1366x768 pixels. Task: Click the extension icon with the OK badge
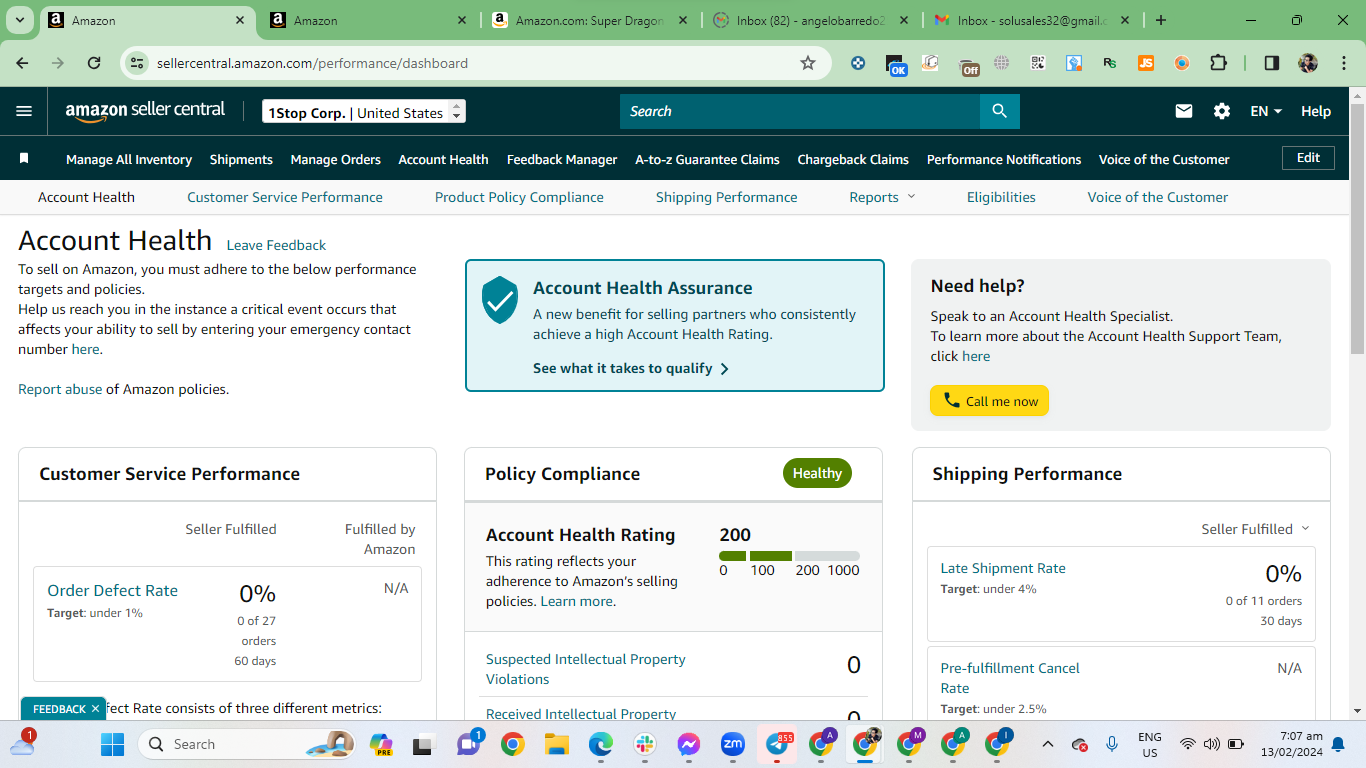(896, 65)
